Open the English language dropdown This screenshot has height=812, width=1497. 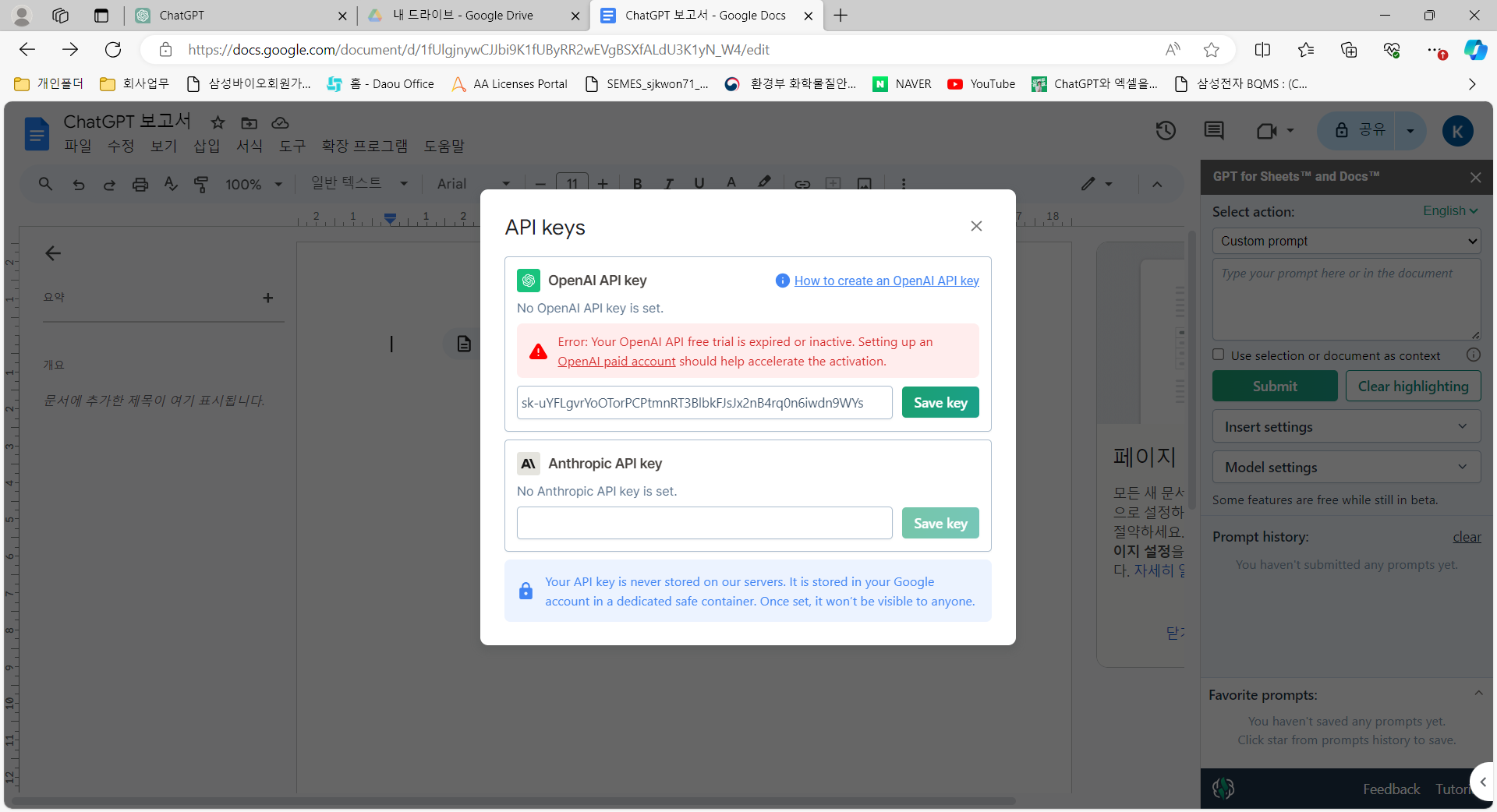tap(1450, 211)
